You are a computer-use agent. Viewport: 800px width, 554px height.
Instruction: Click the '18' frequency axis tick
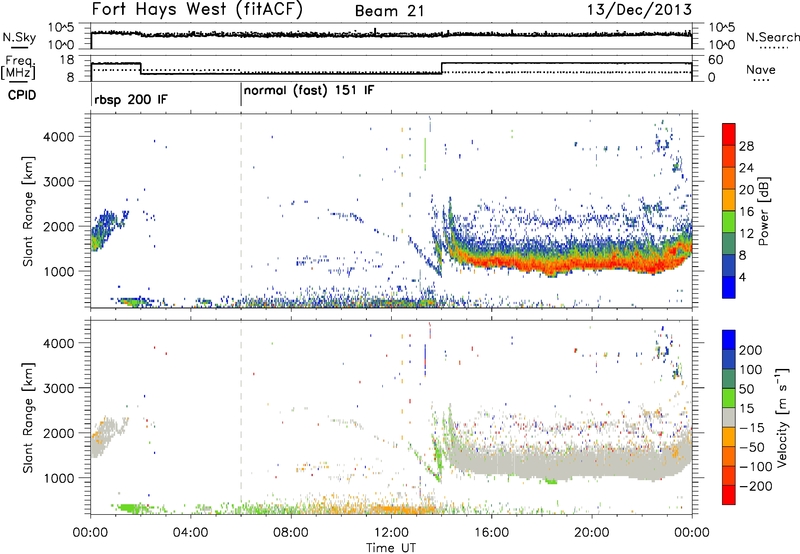tap(68, 60)
